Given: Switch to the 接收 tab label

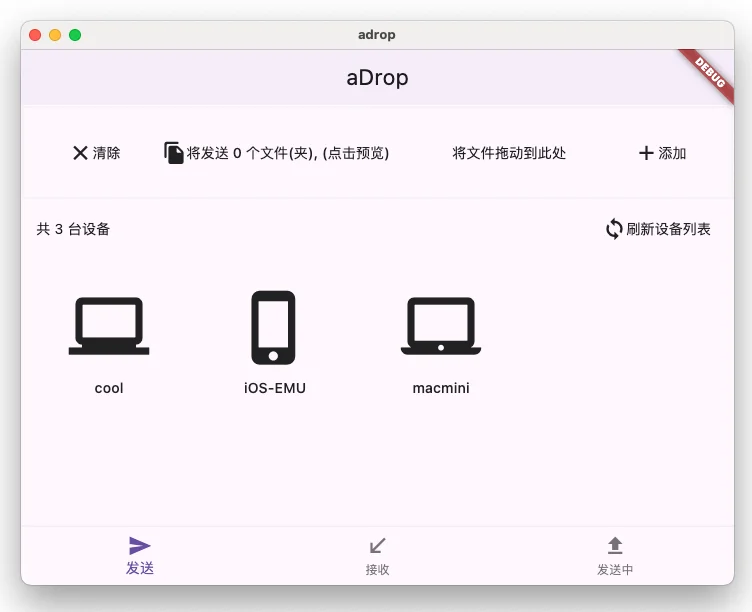Looking at the screenshot, I should click(377, 569).
